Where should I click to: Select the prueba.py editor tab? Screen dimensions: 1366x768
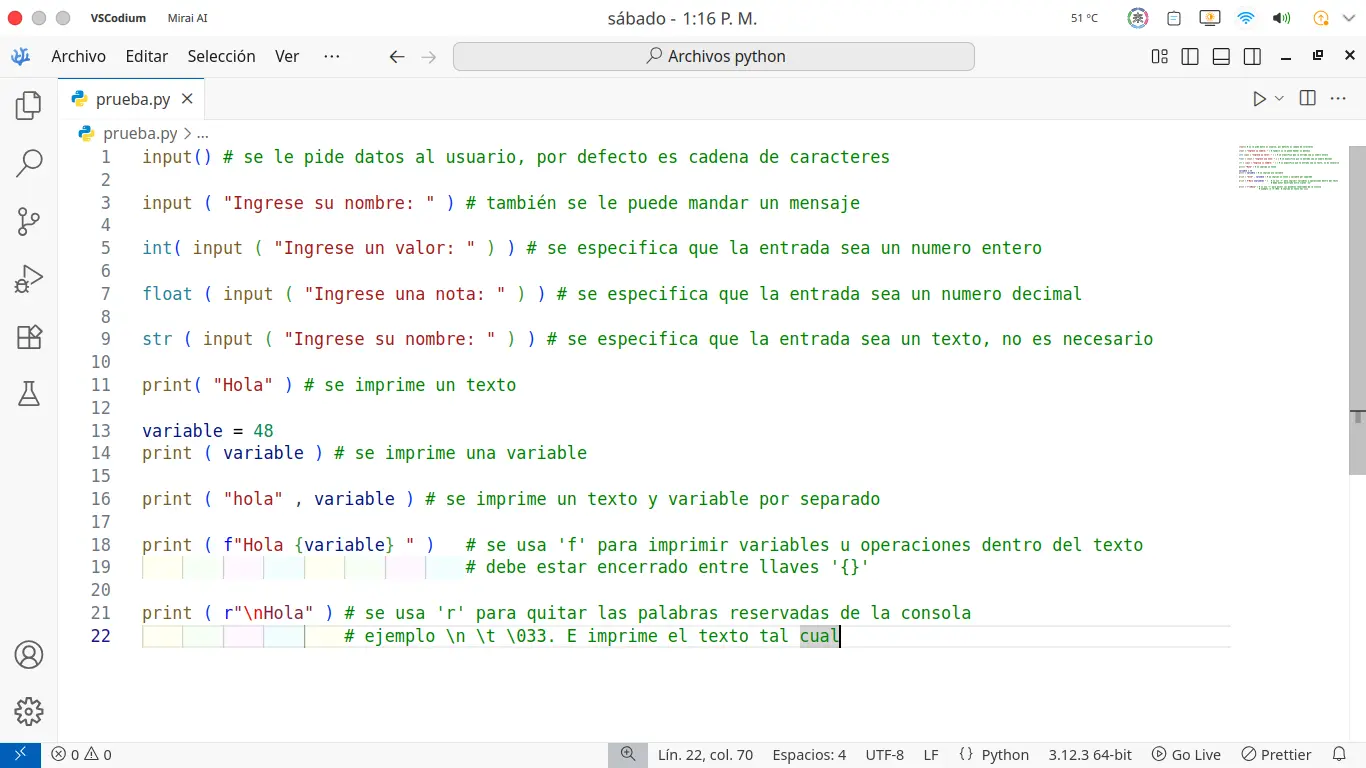(x=131, y=98)
